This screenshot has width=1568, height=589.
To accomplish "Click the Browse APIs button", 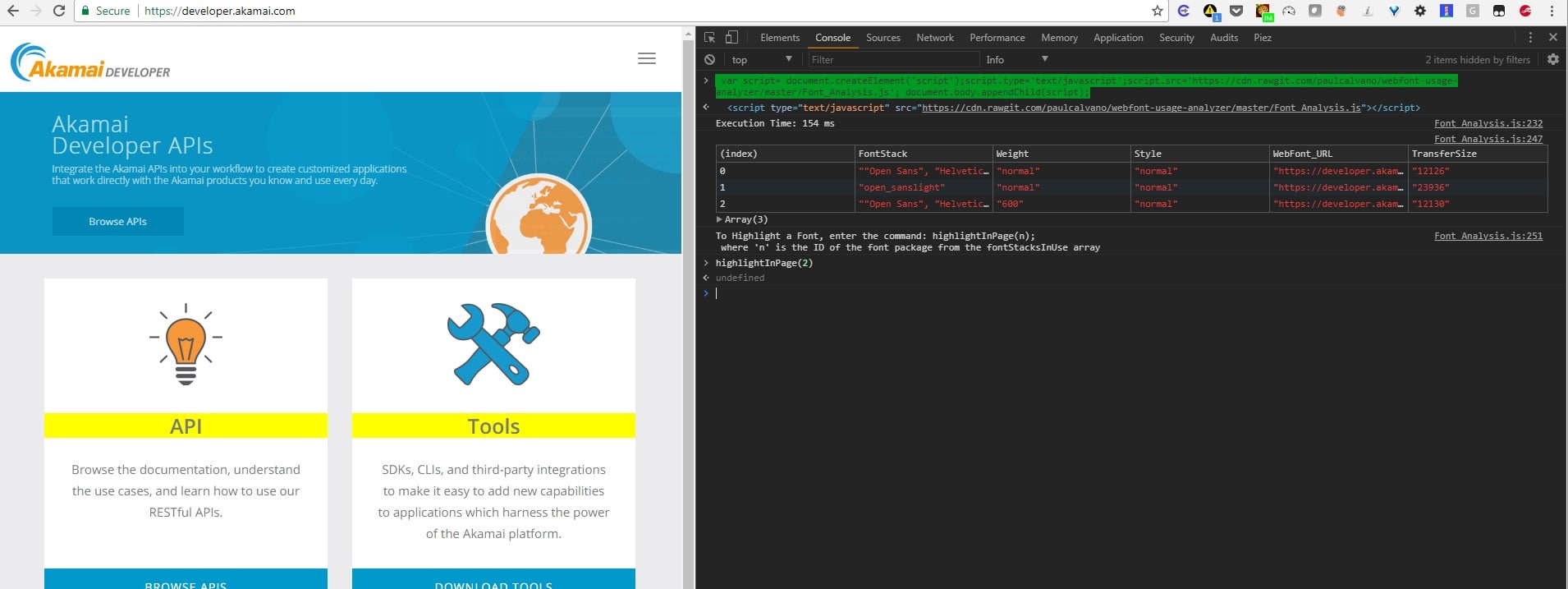I will click(x=117, y=222).
